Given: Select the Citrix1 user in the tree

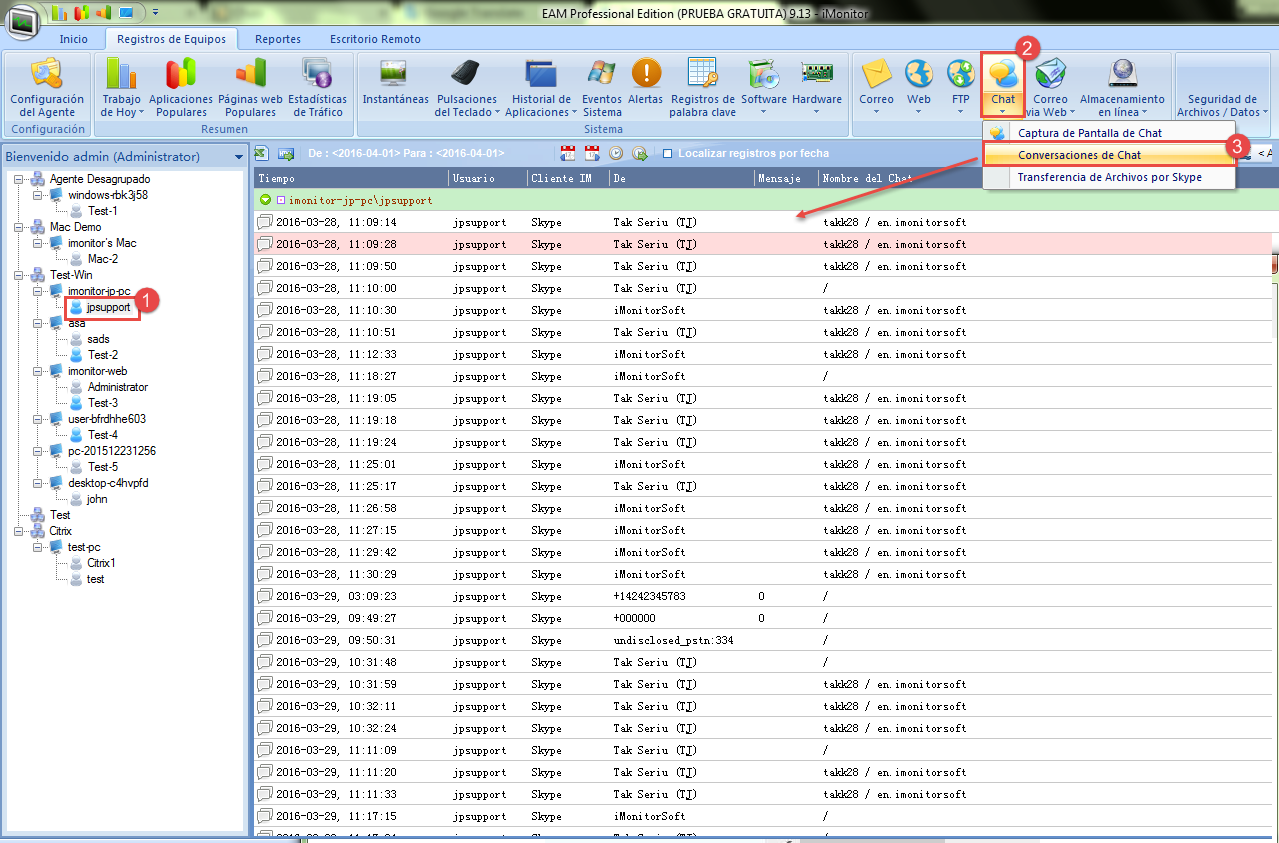Looking at the screenshot, I should [x=101, y=563].
